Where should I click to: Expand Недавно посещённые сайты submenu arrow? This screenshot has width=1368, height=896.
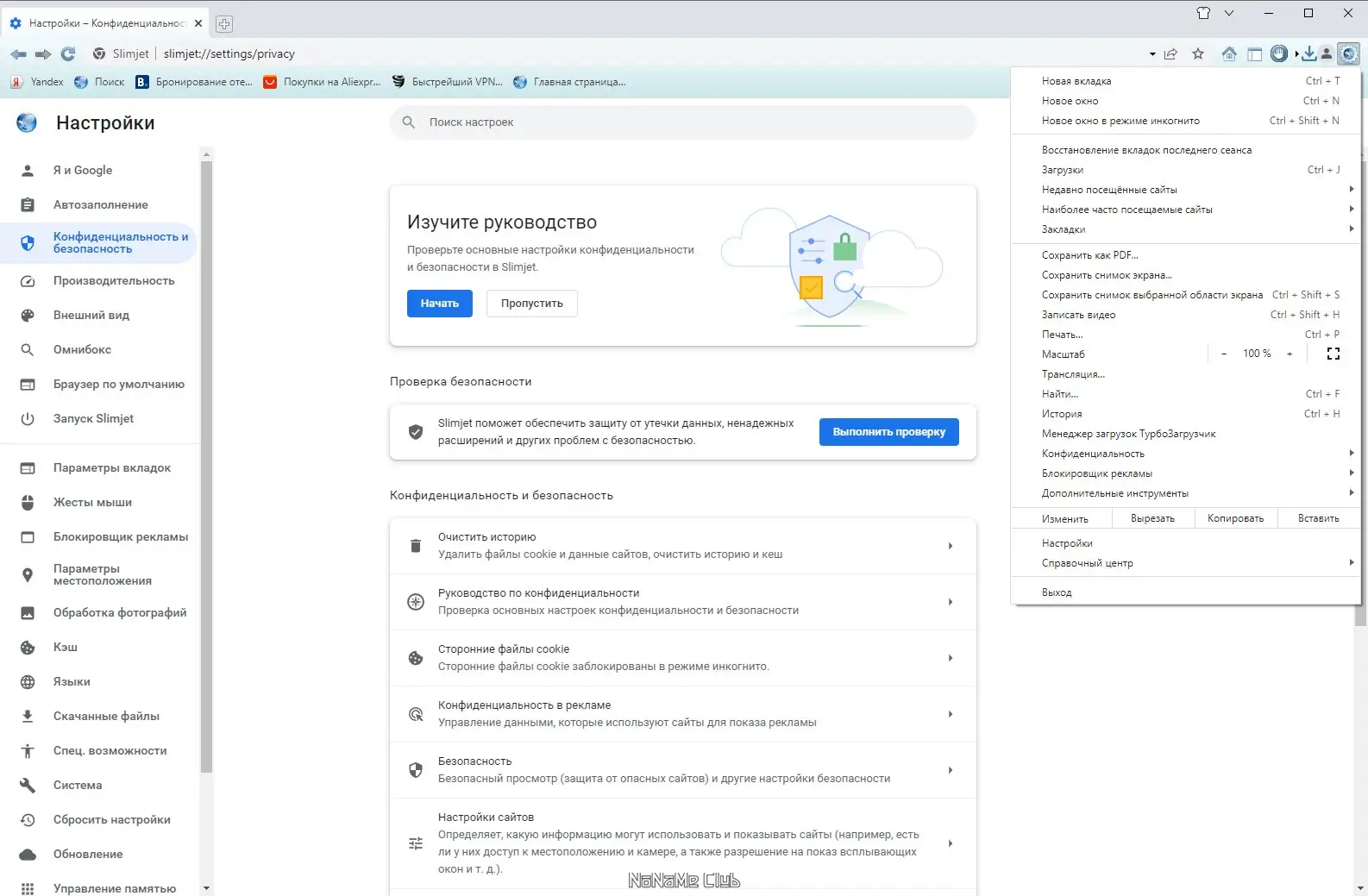1351,189
